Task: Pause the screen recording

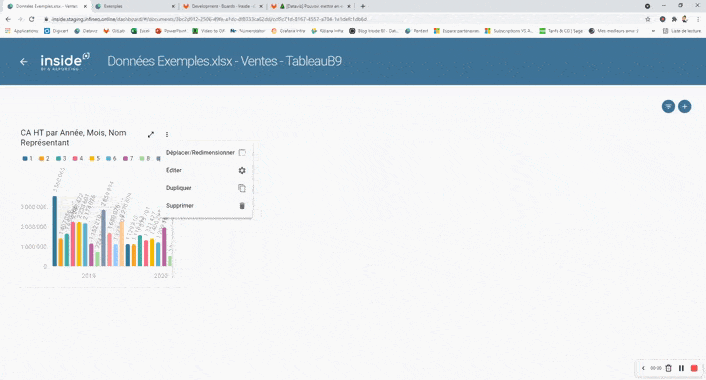Action: click(x=681, y=368)
